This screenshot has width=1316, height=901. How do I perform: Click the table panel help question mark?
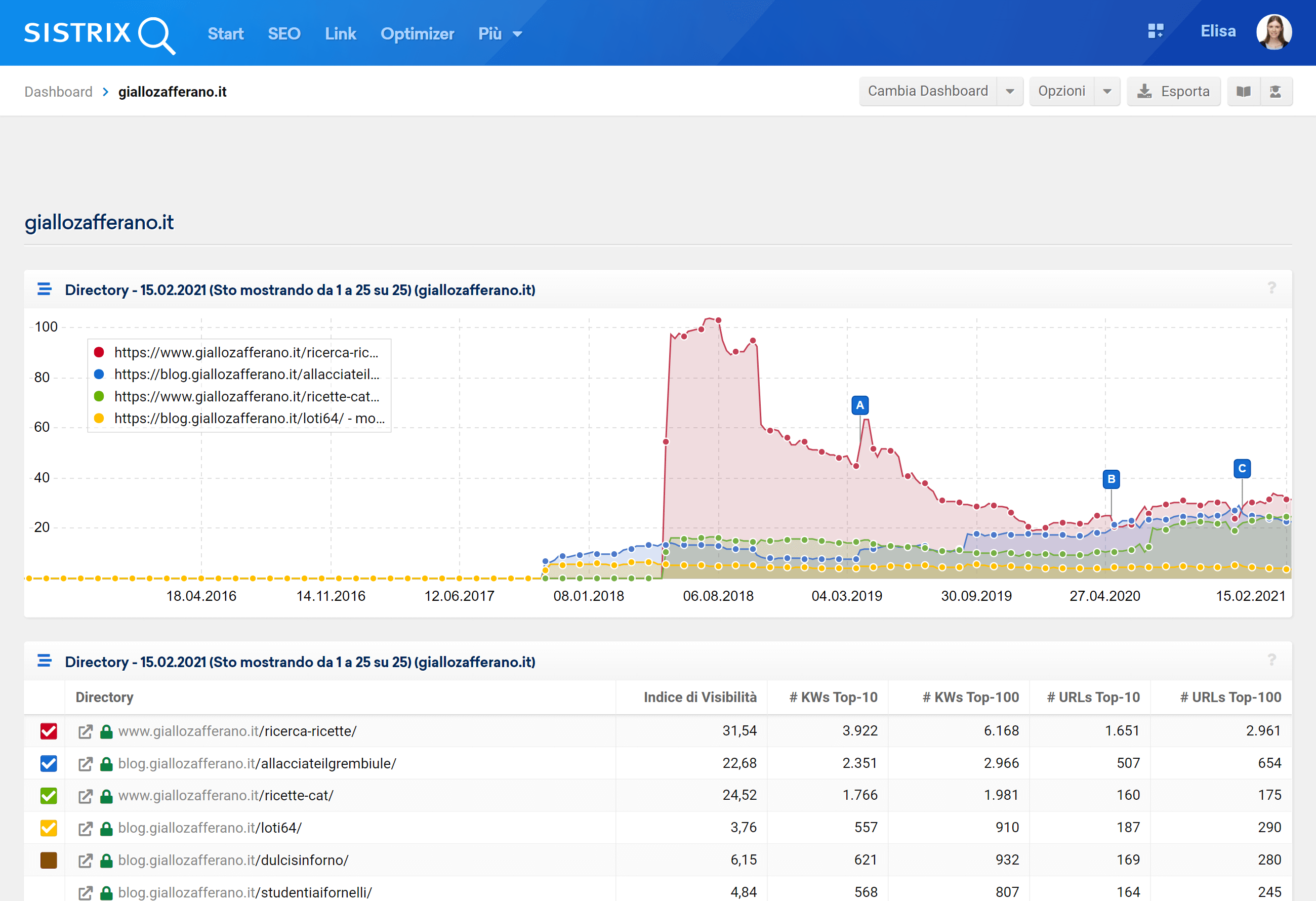tap(1272, 660)
